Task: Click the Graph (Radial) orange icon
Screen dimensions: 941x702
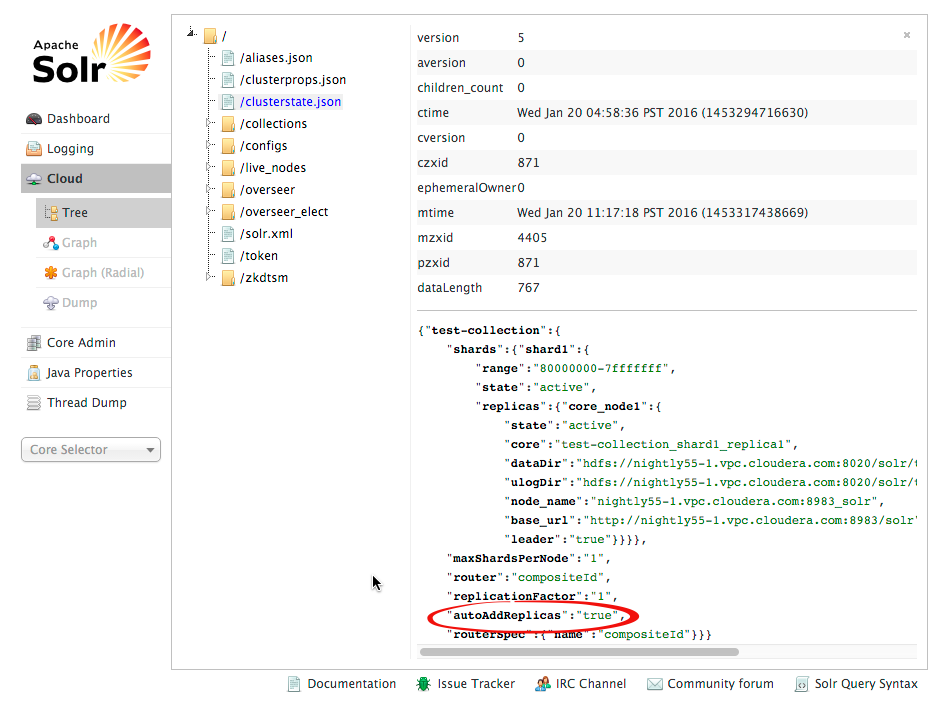Action: click(x=50, y=273)
